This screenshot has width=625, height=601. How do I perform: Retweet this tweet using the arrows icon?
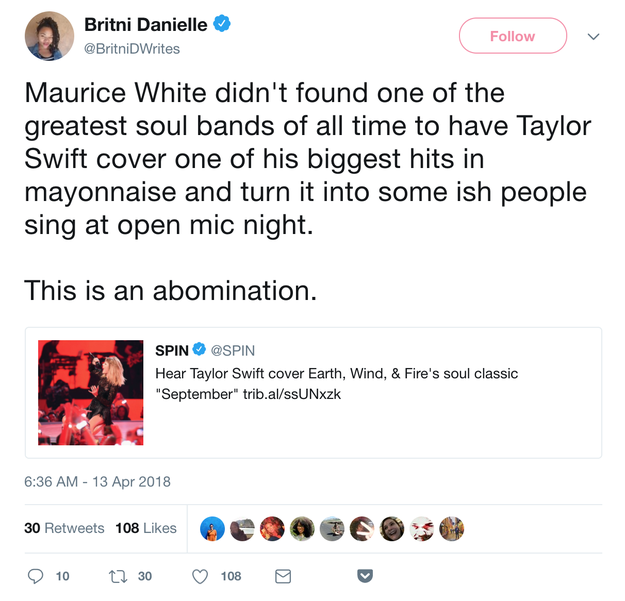point(114,576)
